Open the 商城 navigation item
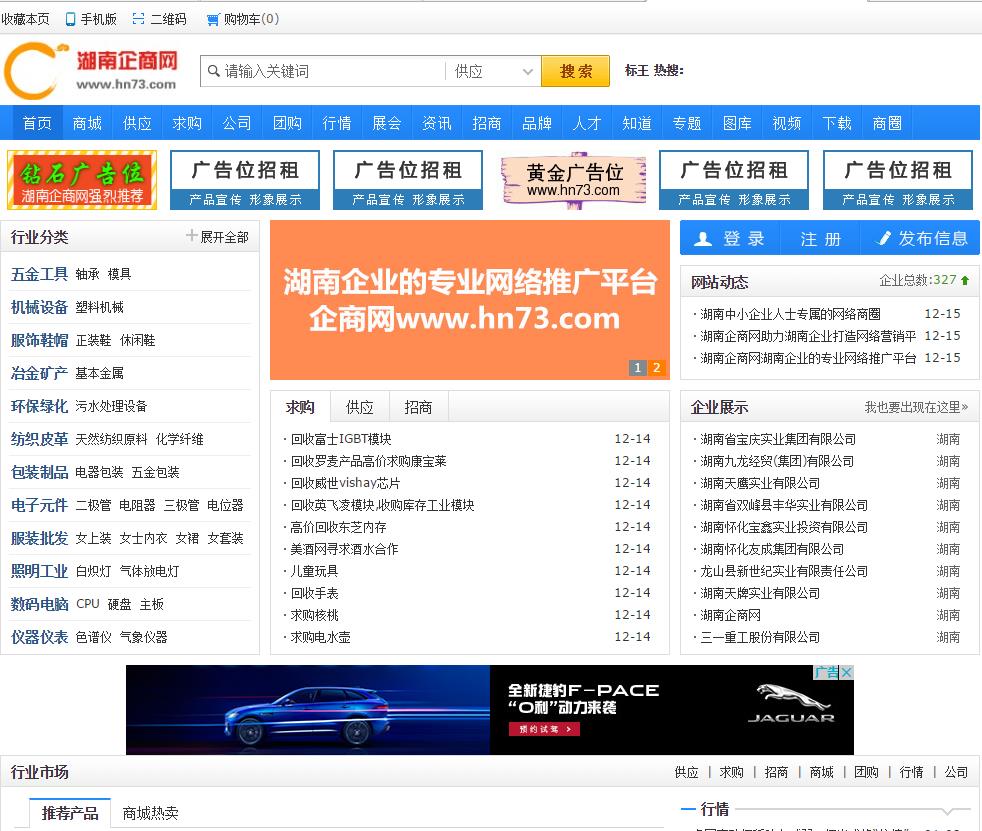The image size is (982, 831). pyautogui.click(x=87, y=123)
